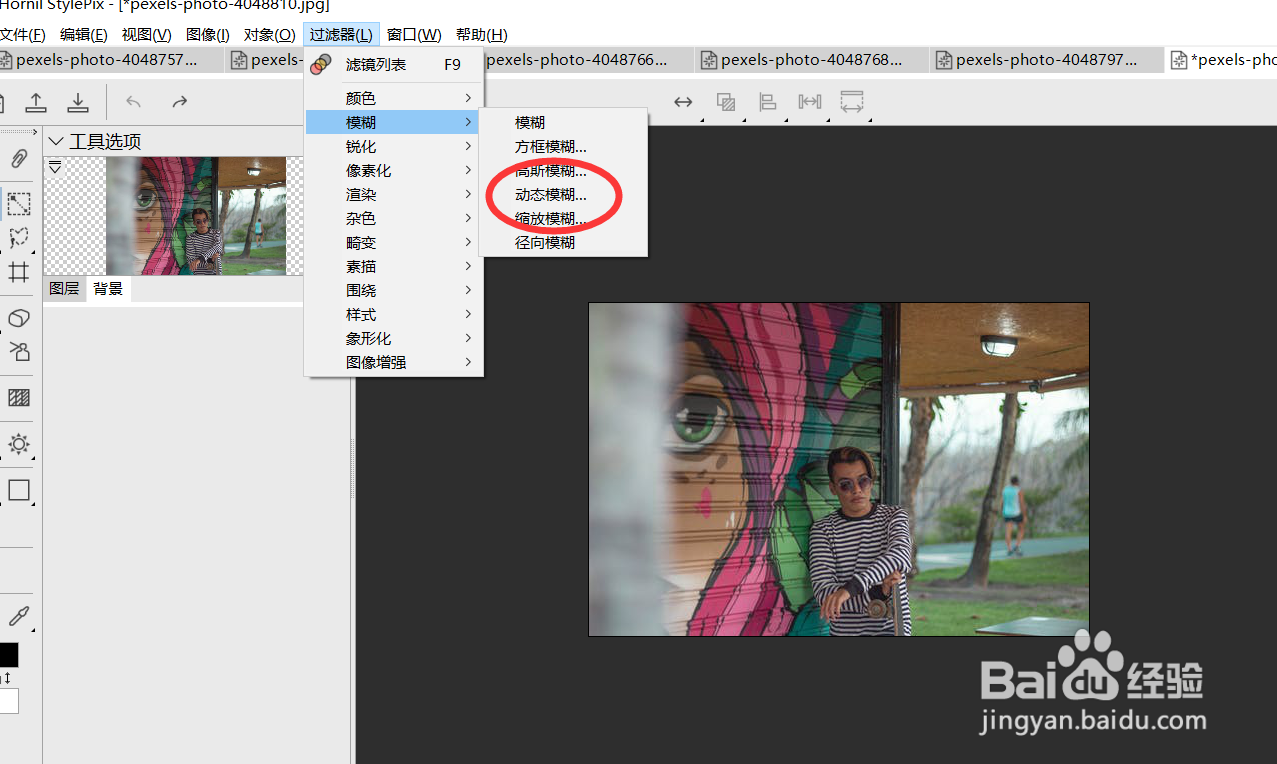Viewport: 1277px width, 764px height.
Task: Select the rectangular selection tool
Action: [x=19, y=204]
